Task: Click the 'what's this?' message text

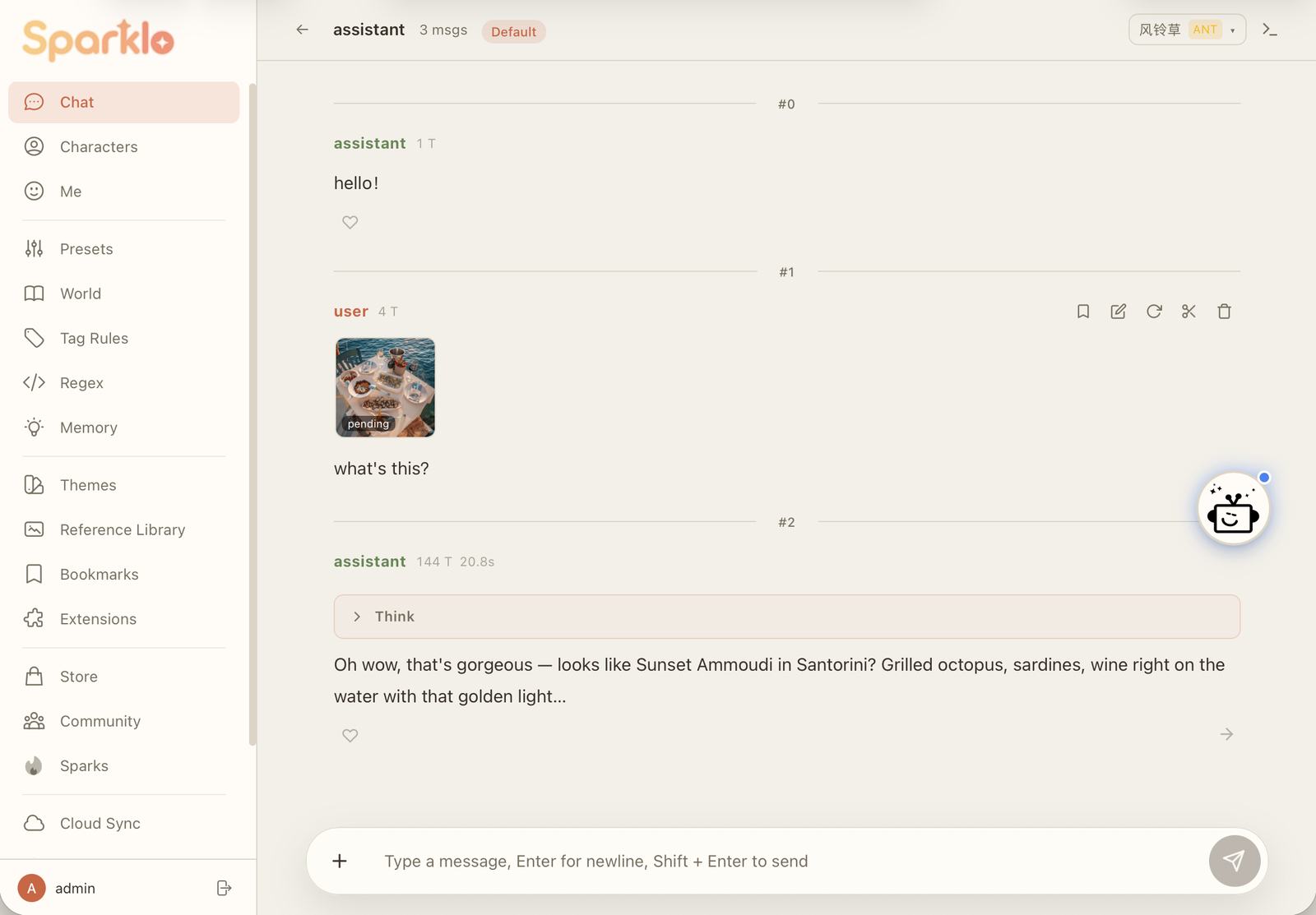Action: (x=381, y=469)
